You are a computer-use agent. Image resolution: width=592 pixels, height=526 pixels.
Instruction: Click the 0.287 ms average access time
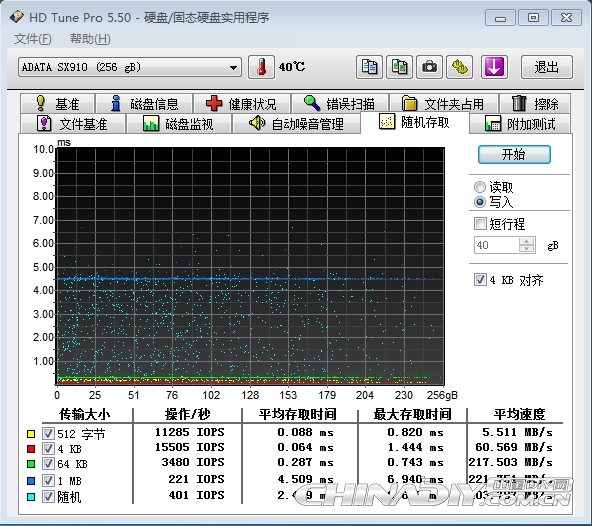tap(305, 462)
